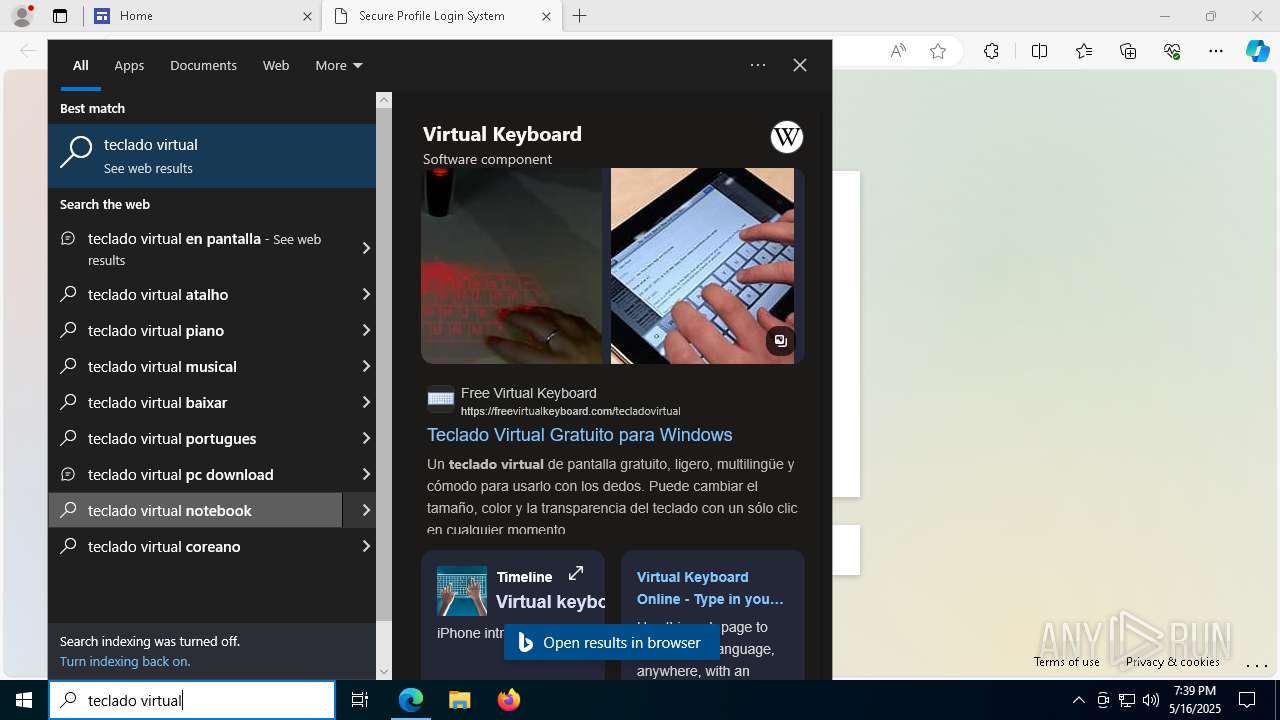Image resolution: width=1280 pixels, height=720 pixels.
Task: Open network icon in system tray
Action: [1127, 700]
